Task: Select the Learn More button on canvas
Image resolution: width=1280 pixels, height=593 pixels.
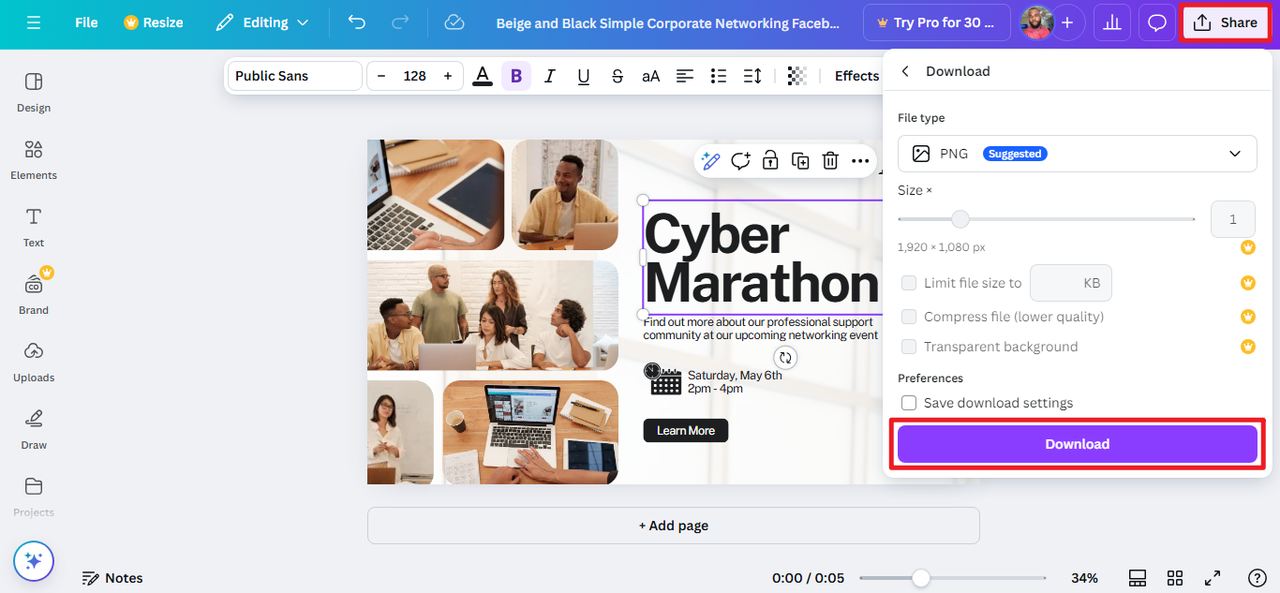Action: [686, 431]
